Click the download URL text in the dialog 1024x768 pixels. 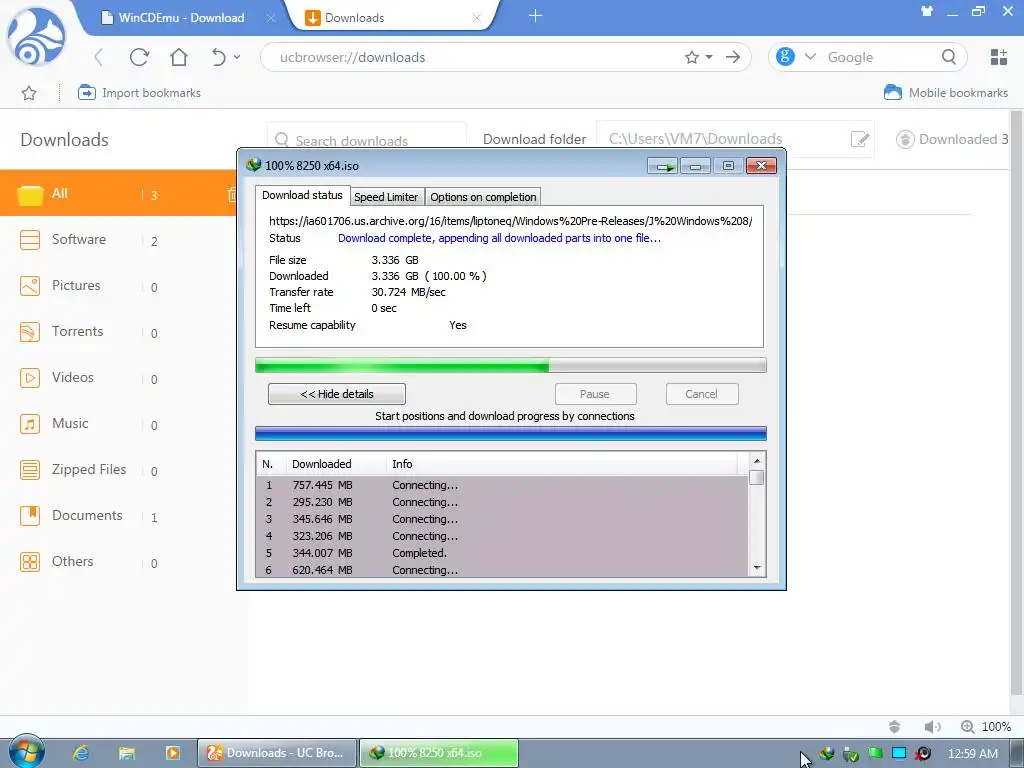[510, 221]
